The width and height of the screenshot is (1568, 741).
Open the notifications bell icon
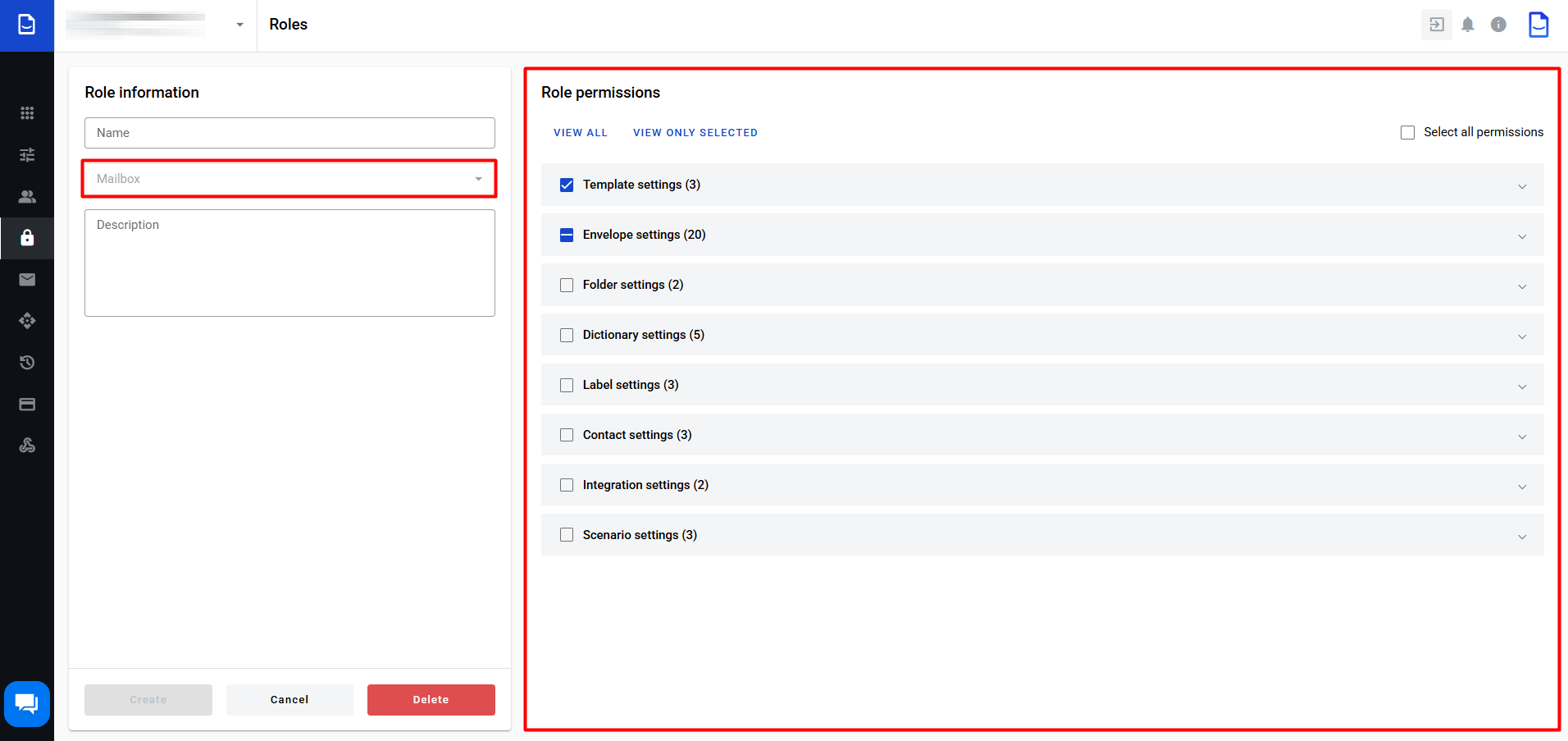(x=1467, y=25)
